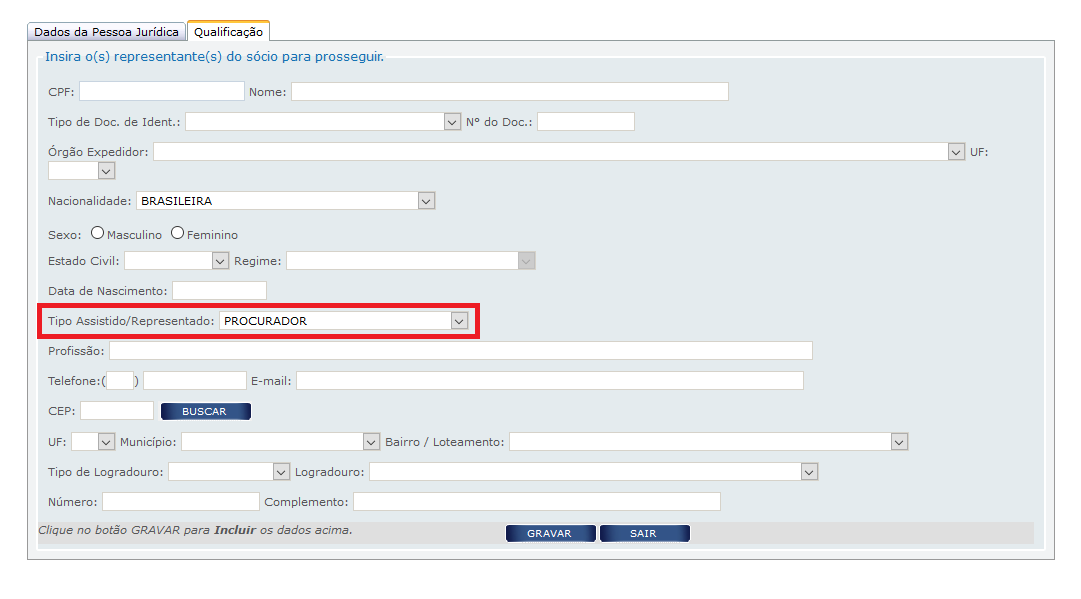Open the Nacionalidade BRASILEIRA dropdown
This screenshot has width=1081, height=599.
(x=285, y=201)
